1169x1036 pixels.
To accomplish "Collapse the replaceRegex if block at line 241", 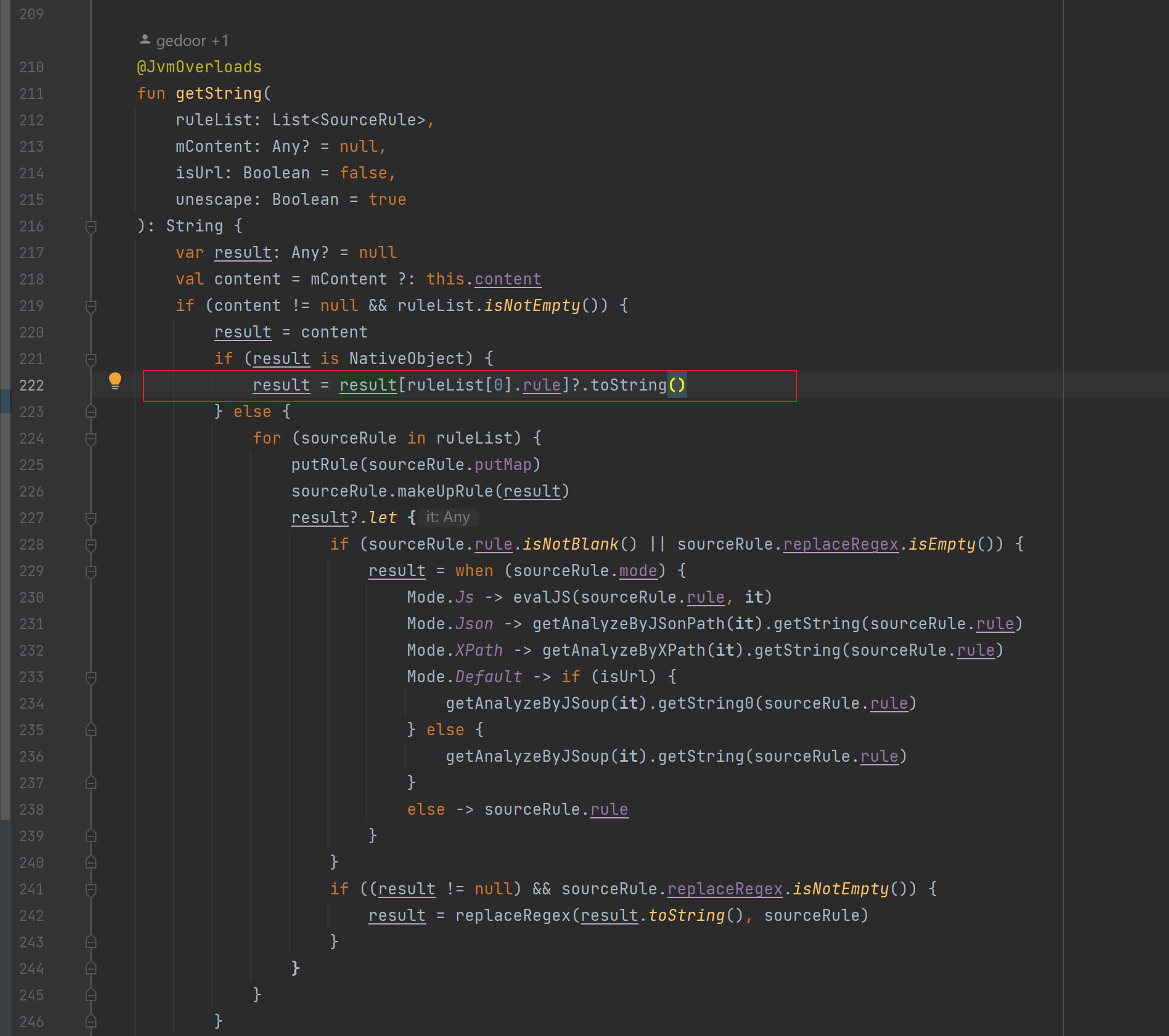I will (91, 889).
